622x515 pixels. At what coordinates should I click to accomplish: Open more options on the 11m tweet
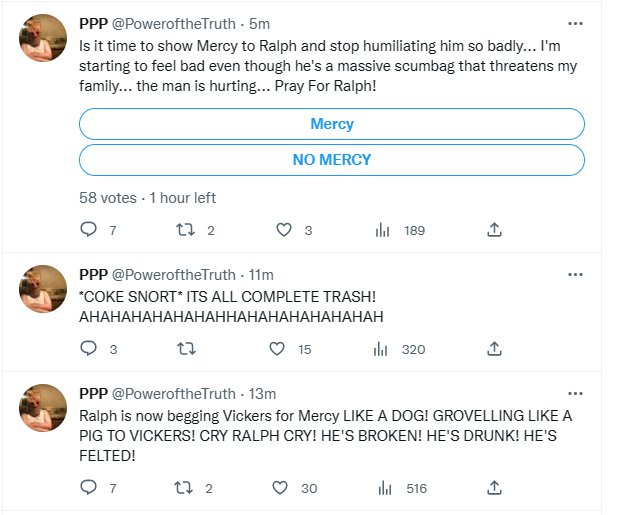click(x=575, y=274)
